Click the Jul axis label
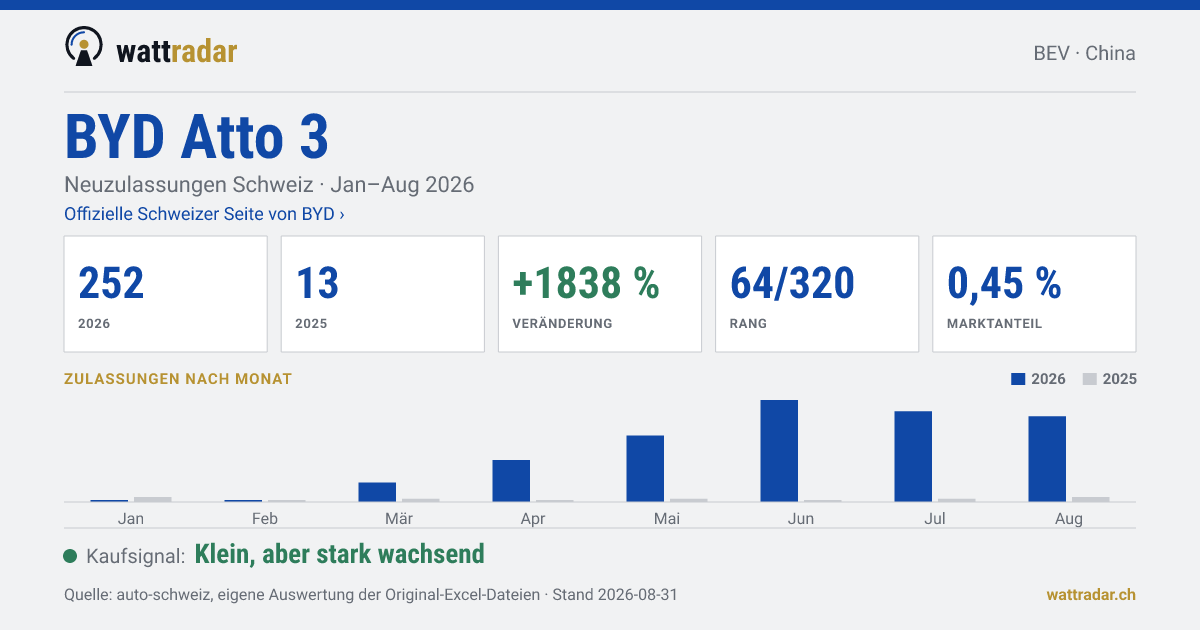The width and height of the screenshot is (1200, 630). pos(935,518)
